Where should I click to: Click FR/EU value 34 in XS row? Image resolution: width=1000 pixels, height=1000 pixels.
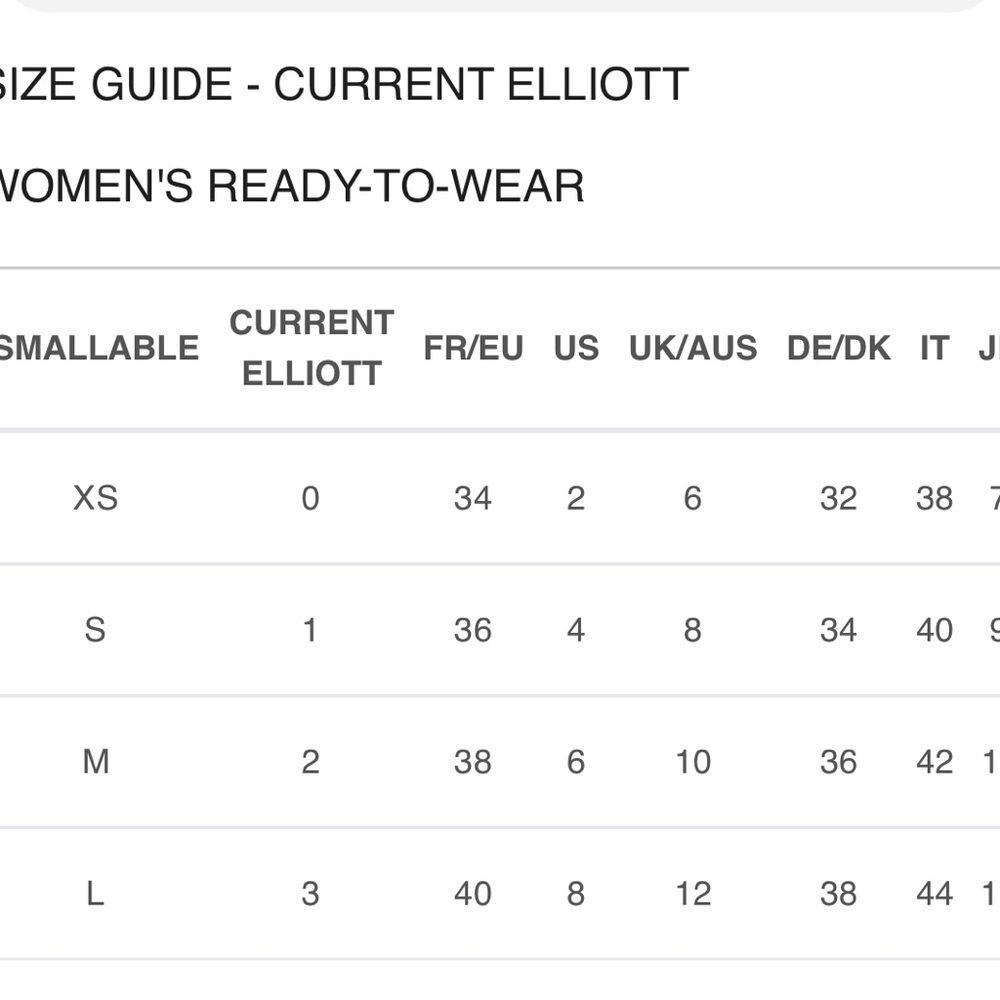pyautogui.click(x=473, y=498)
